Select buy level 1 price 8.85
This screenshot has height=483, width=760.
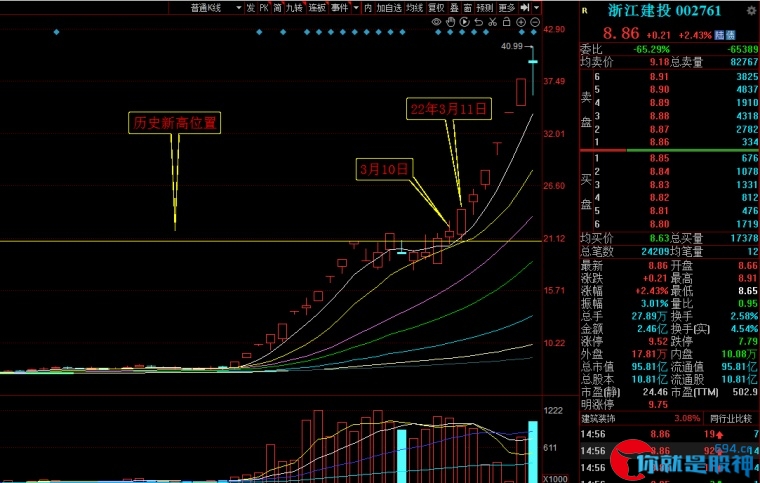tap(660, 158)
